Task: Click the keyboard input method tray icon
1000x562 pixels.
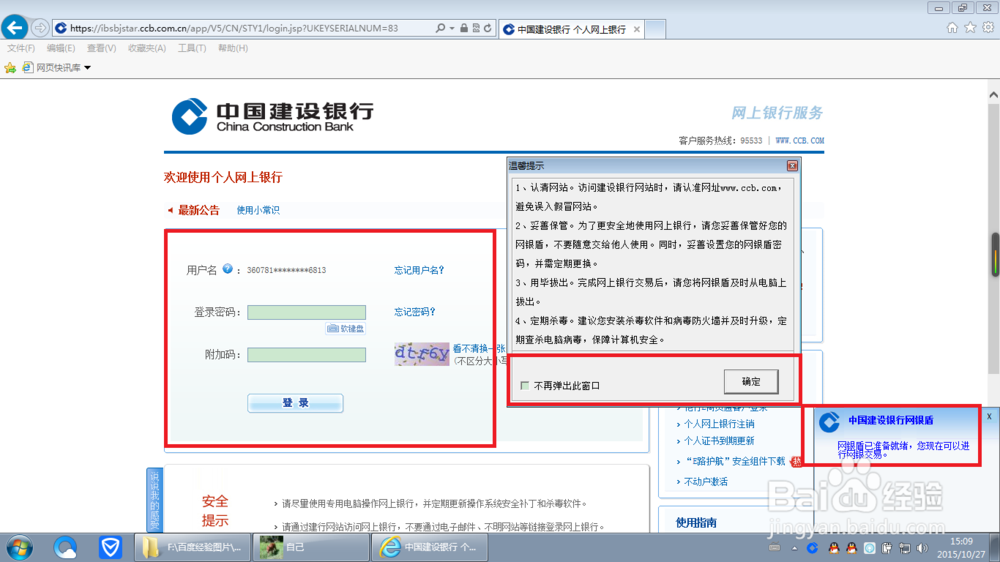Action: [774, 547]
